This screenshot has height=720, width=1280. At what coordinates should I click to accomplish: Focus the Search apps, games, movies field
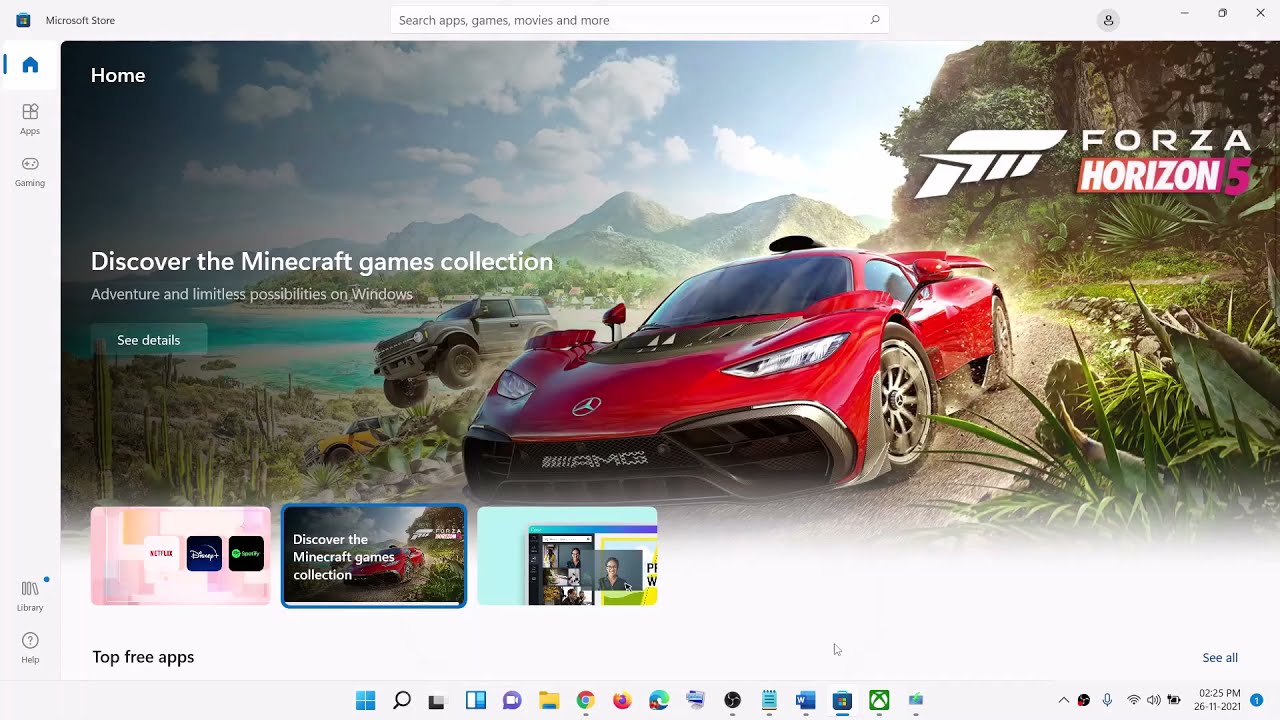click(639, 20)
